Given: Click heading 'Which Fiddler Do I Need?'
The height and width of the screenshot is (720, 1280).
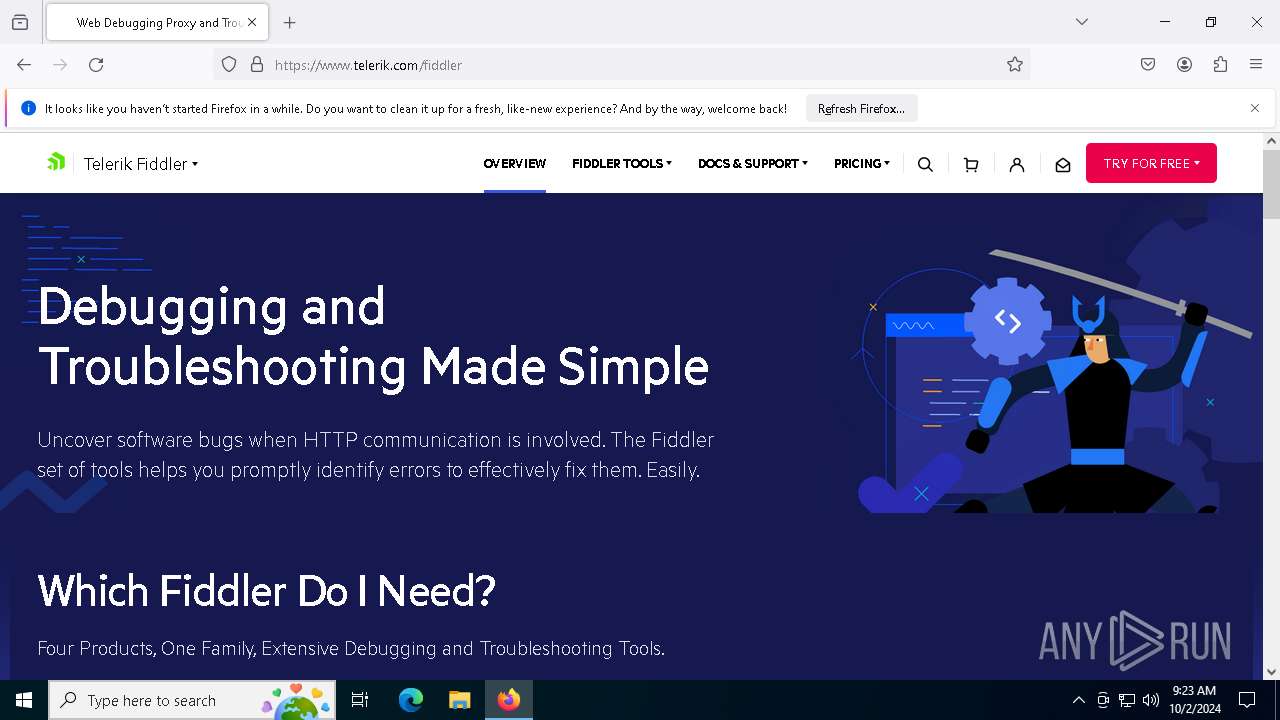Looking at the screenshot, I should (x=266, y=591).
